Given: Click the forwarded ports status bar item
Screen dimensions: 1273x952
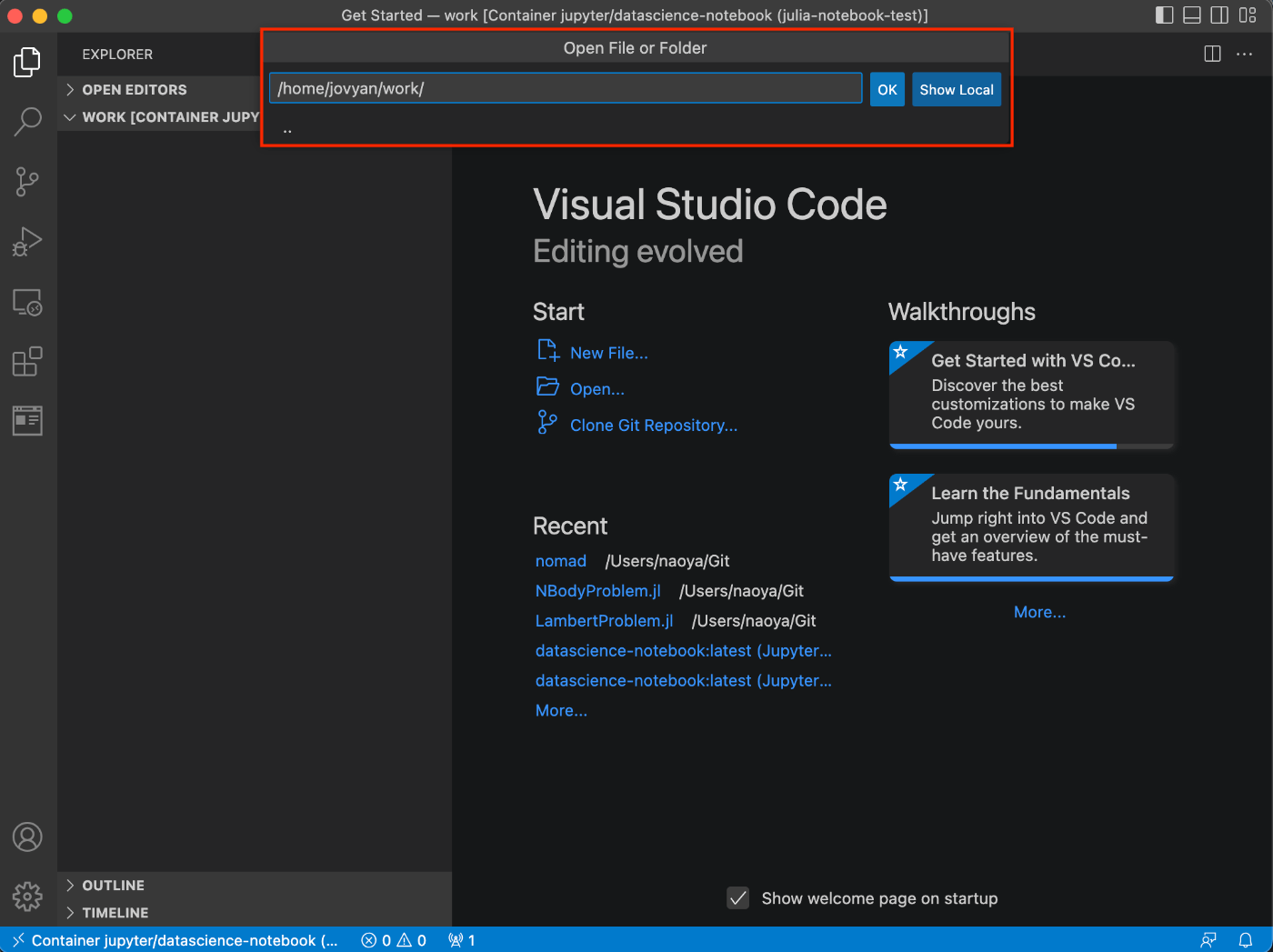Looking at the screenshot, I should tap(462, 940).
